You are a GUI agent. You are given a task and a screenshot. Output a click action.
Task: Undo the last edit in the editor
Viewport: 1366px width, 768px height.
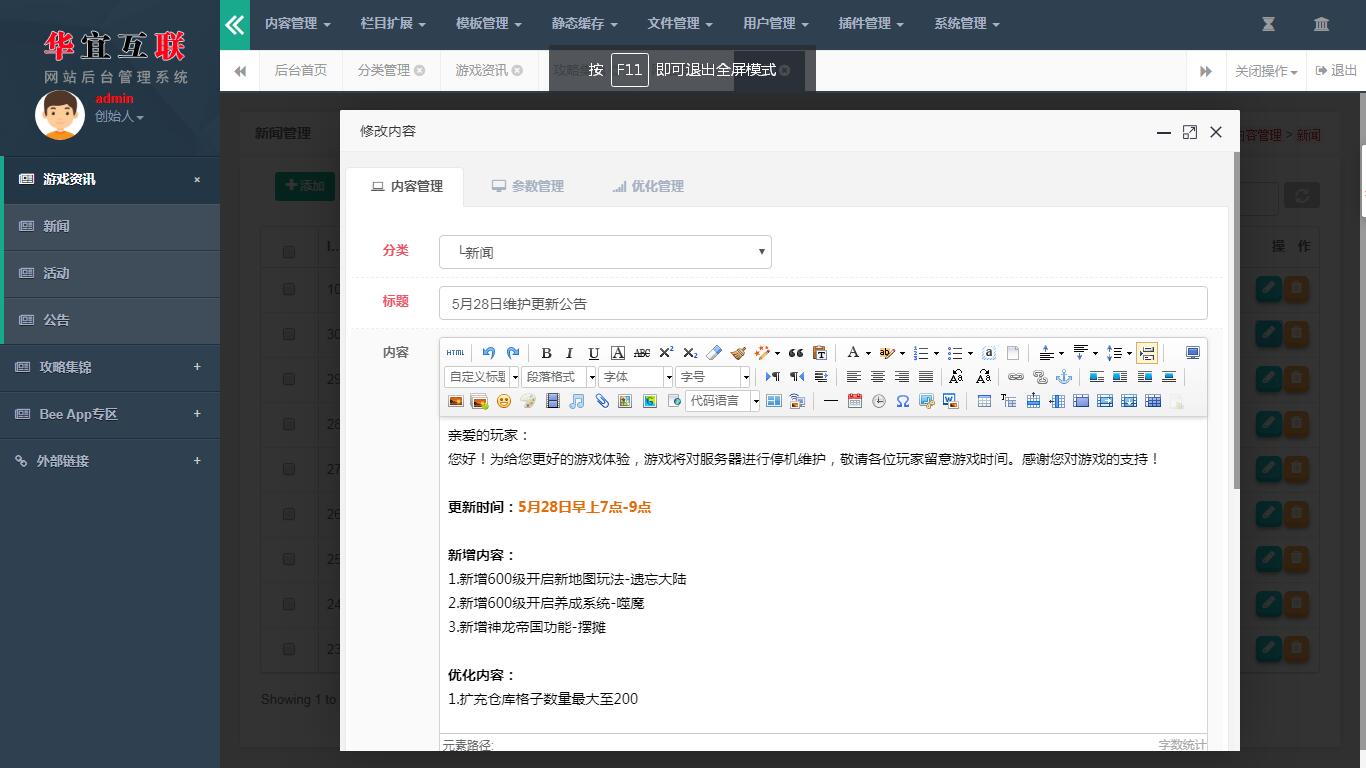click(x=488, y=353)
